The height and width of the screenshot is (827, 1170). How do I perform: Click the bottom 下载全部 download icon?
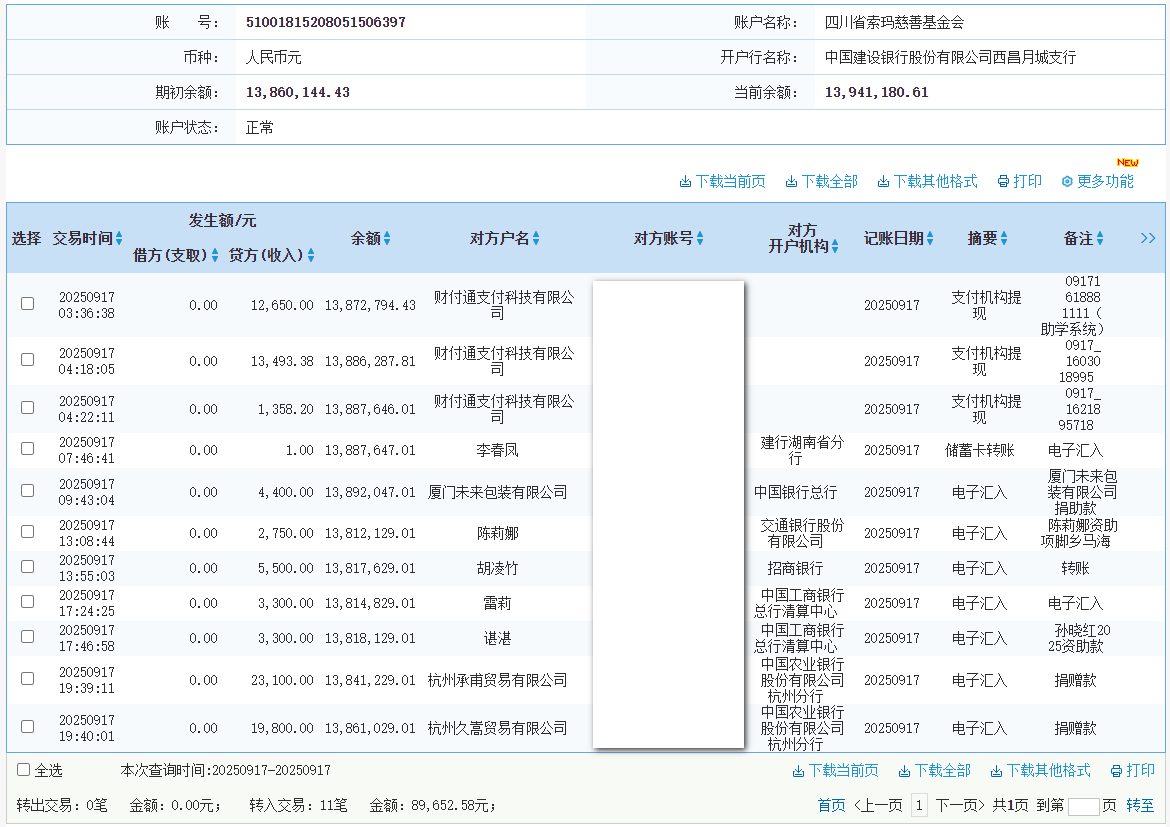click(x=904, y=771)
